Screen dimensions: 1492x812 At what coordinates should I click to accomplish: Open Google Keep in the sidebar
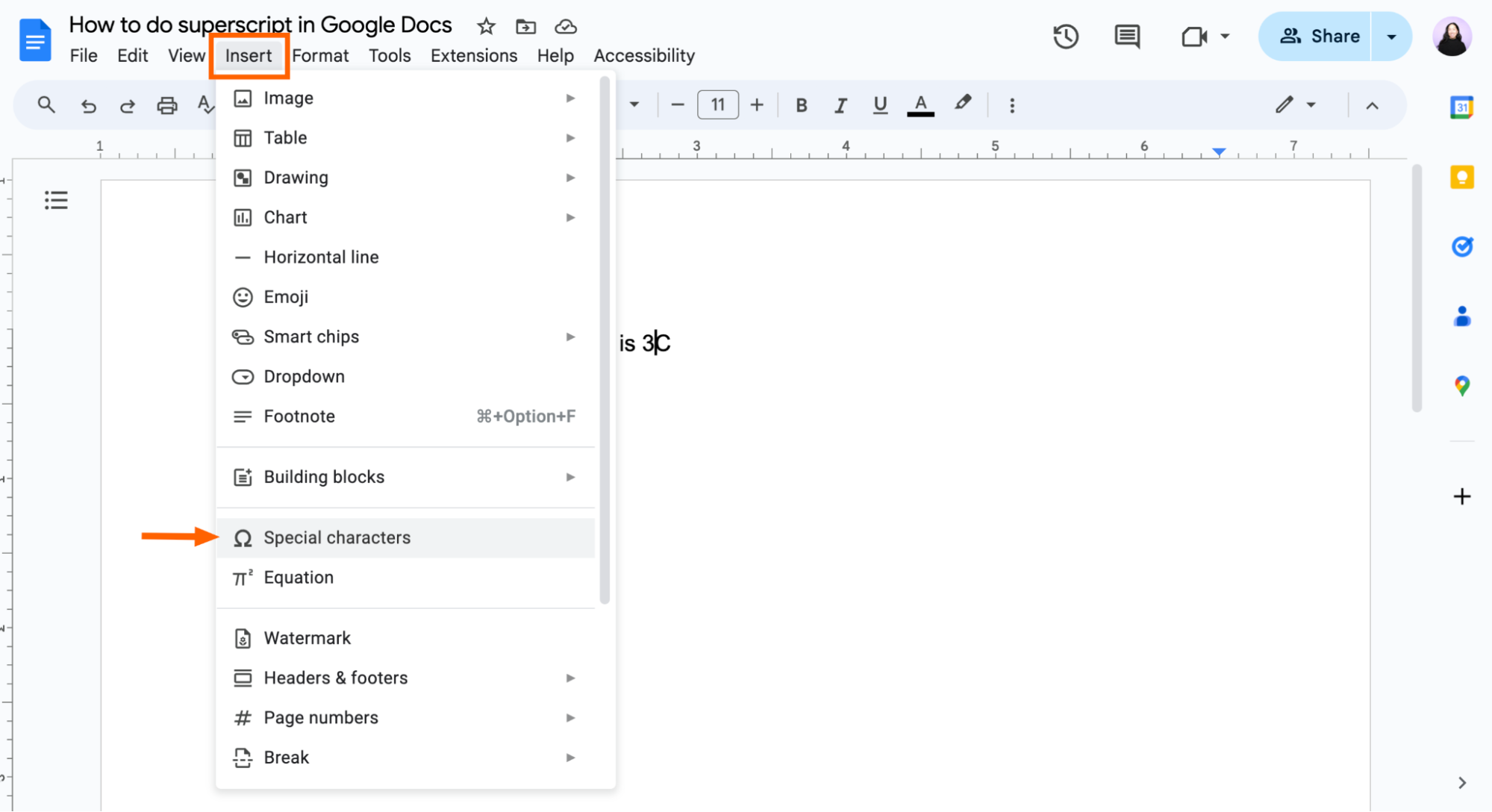[1462, 177]
